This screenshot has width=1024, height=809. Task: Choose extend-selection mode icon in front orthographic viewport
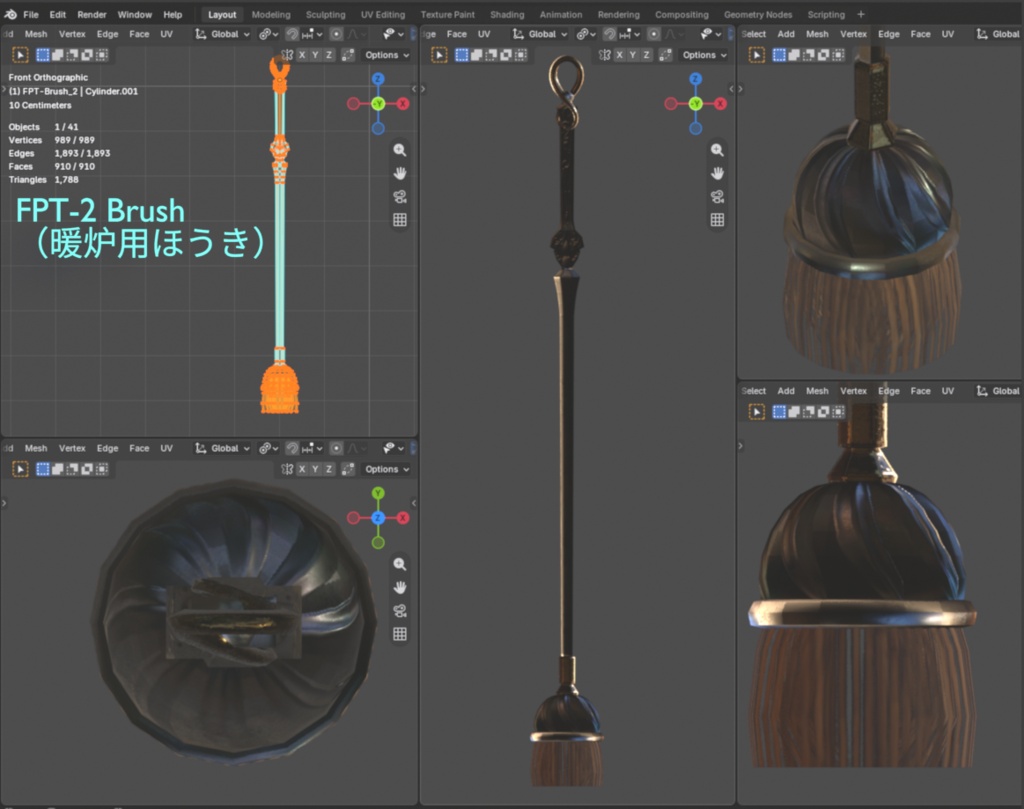57,55
